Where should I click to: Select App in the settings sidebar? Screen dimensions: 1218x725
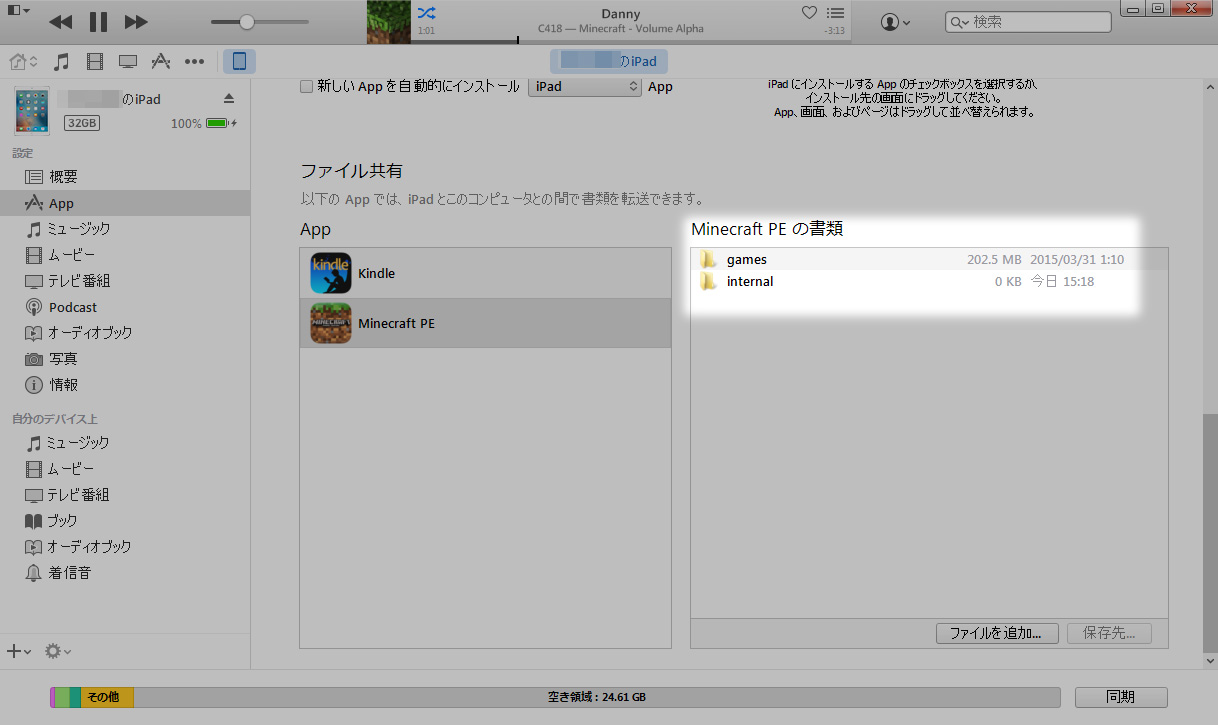[x=125, y=203]
